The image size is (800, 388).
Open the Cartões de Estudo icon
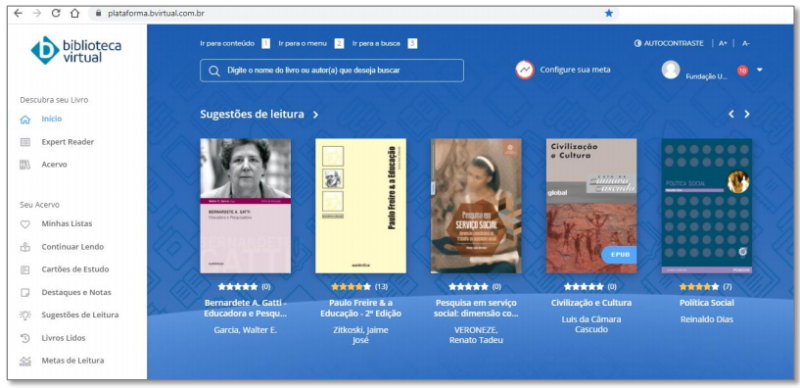25,270
